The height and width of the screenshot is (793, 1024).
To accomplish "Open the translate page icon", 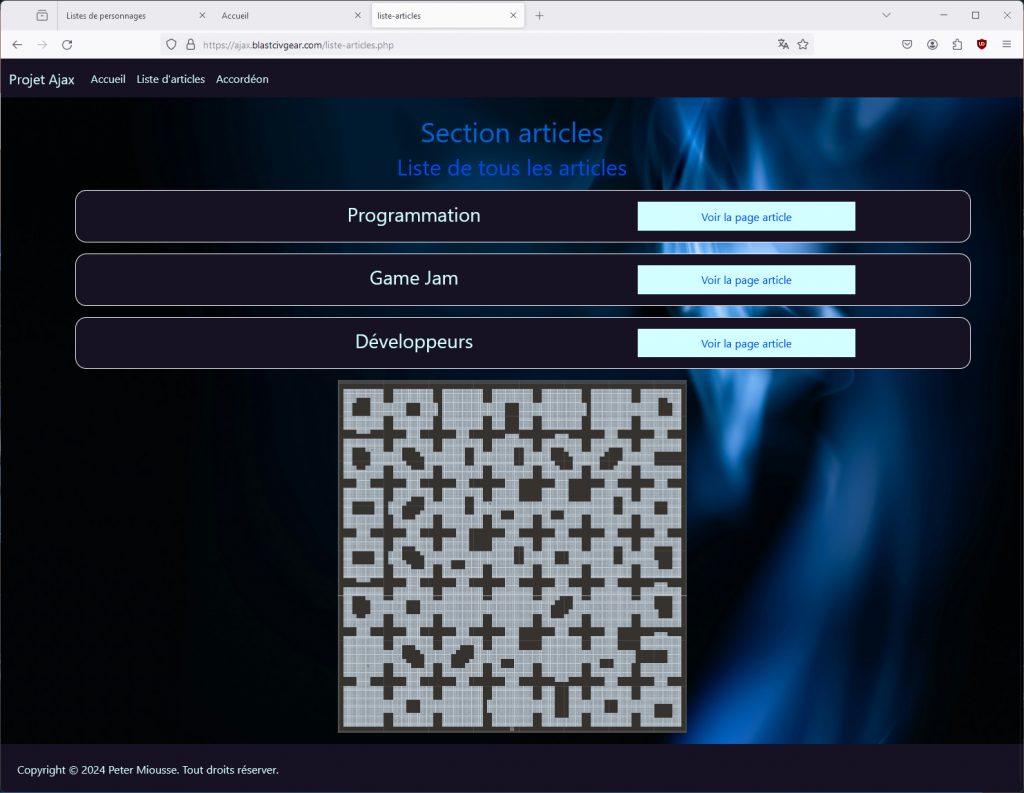I will 783,44.
